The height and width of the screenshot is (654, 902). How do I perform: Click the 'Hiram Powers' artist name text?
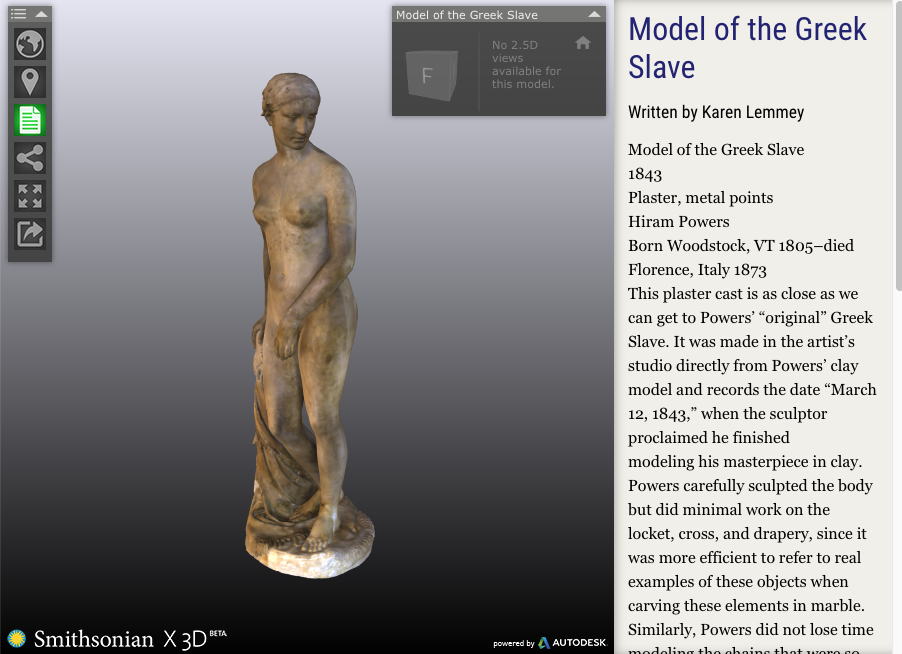pyautogui.click(x=678, y=221)
